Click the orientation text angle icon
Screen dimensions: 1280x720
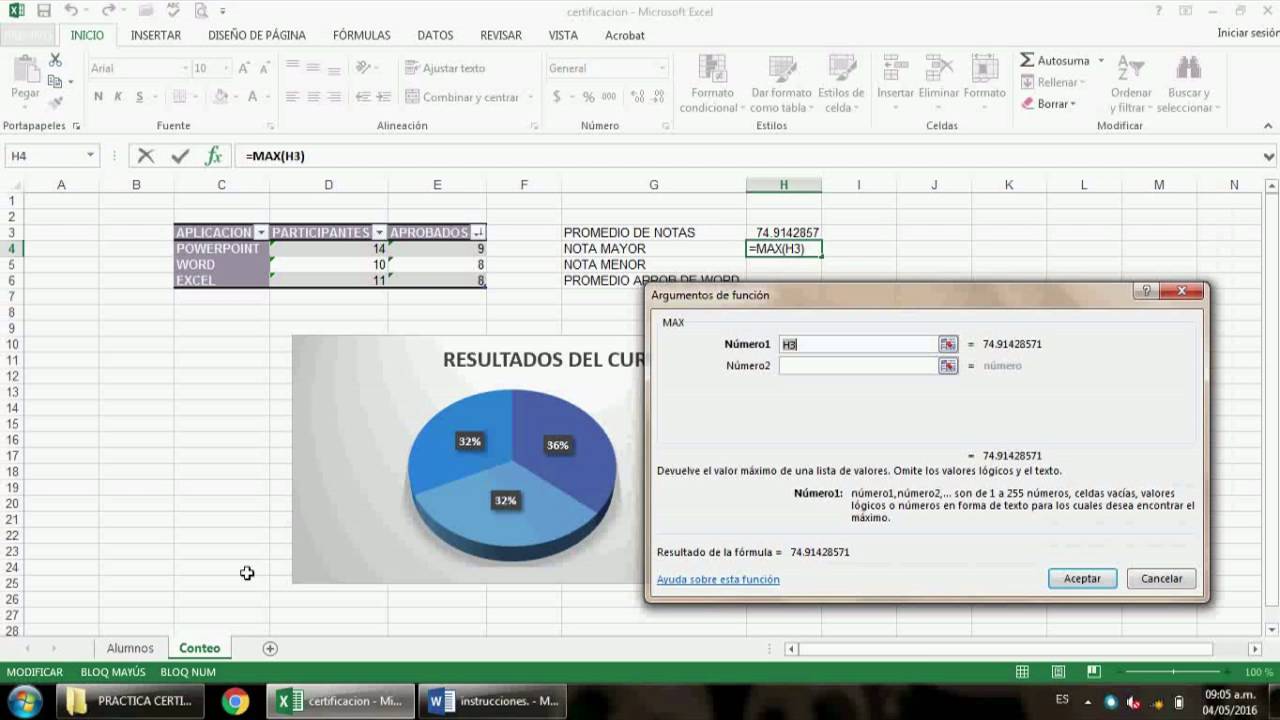364,67
